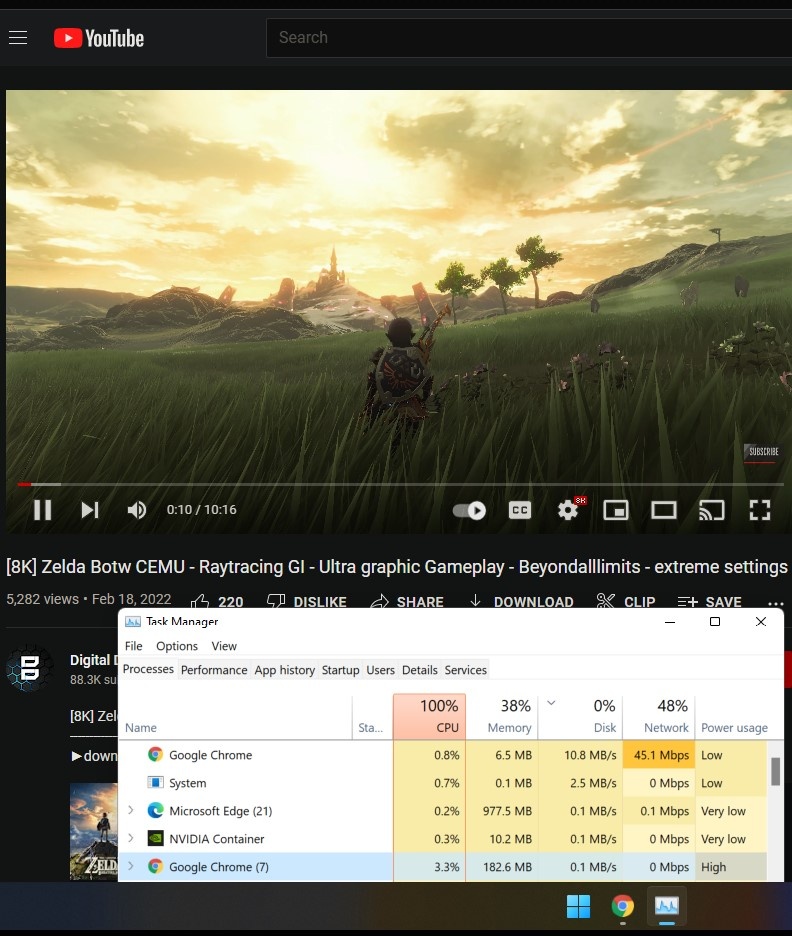Enter fullscreen video mode

coord(760,510)
